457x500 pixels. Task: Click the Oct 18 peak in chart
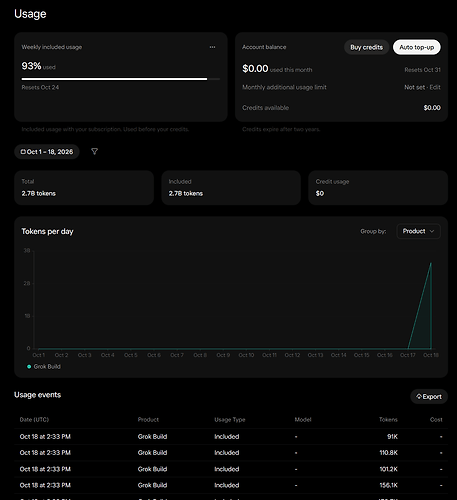[431, 263]
